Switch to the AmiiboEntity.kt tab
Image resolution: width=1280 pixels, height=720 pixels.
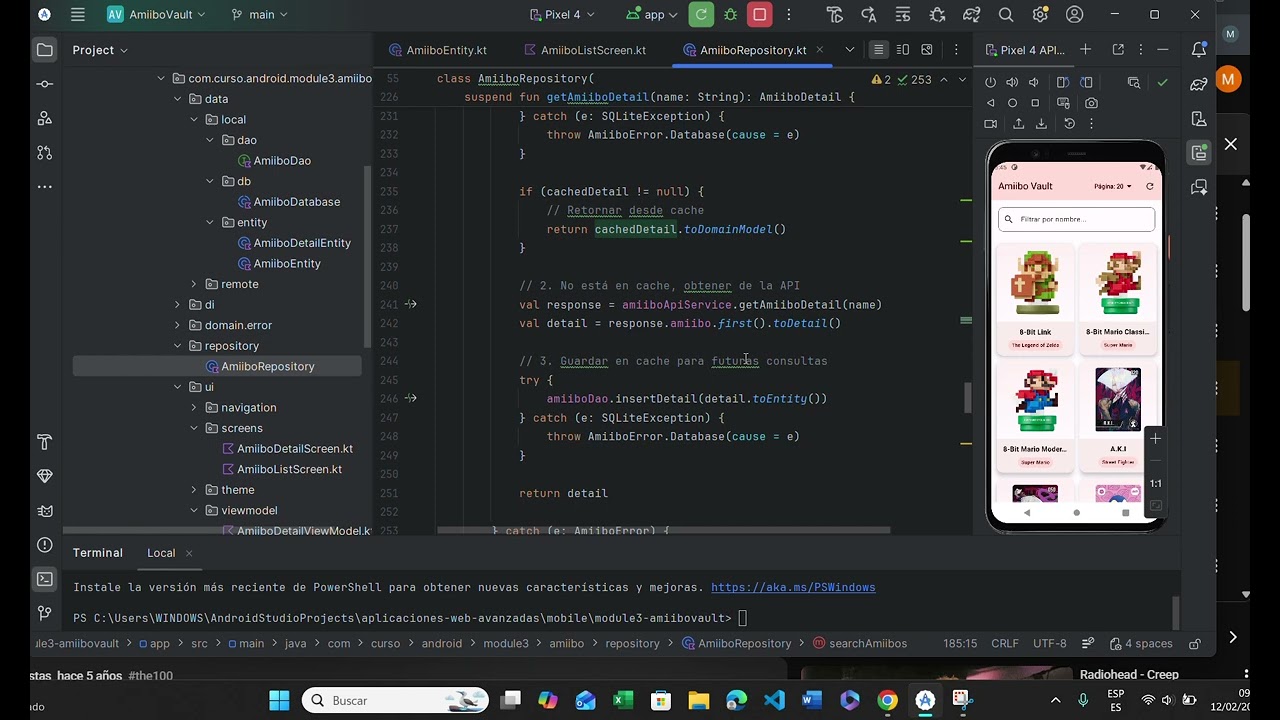point(437,50)
